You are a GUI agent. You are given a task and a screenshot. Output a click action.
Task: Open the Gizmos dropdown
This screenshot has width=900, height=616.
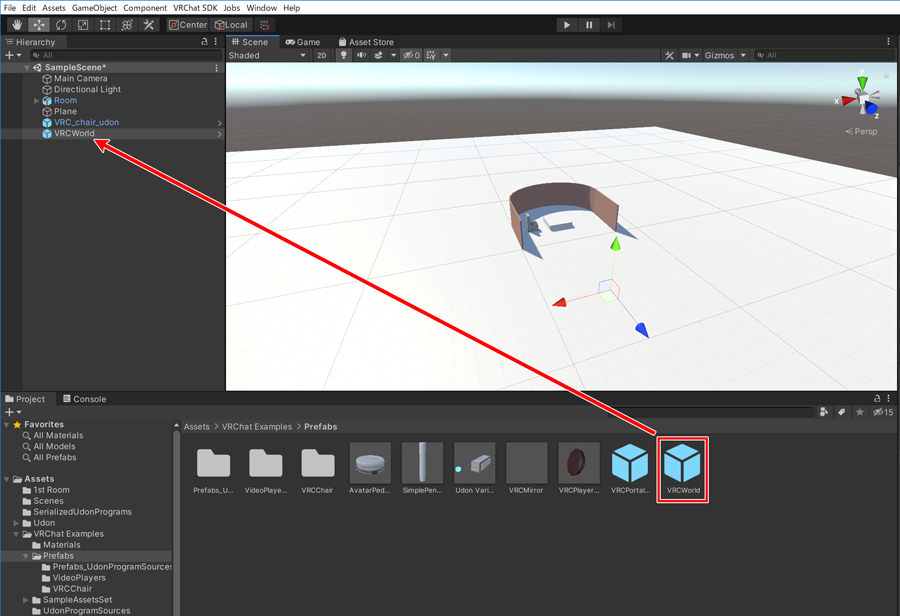[726, 56]
